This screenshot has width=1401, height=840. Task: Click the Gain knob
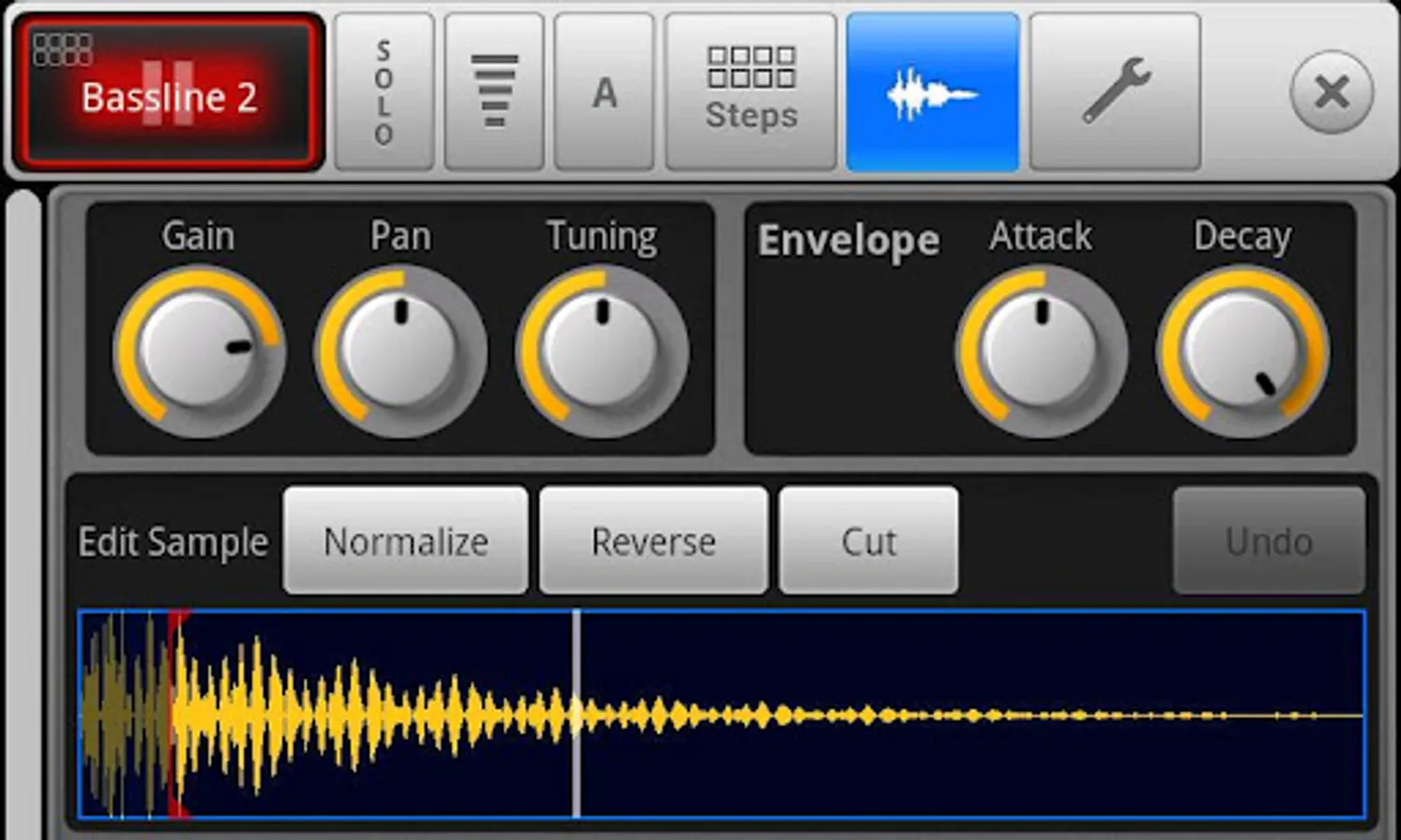pyautogui.click(x=198, y=351)
